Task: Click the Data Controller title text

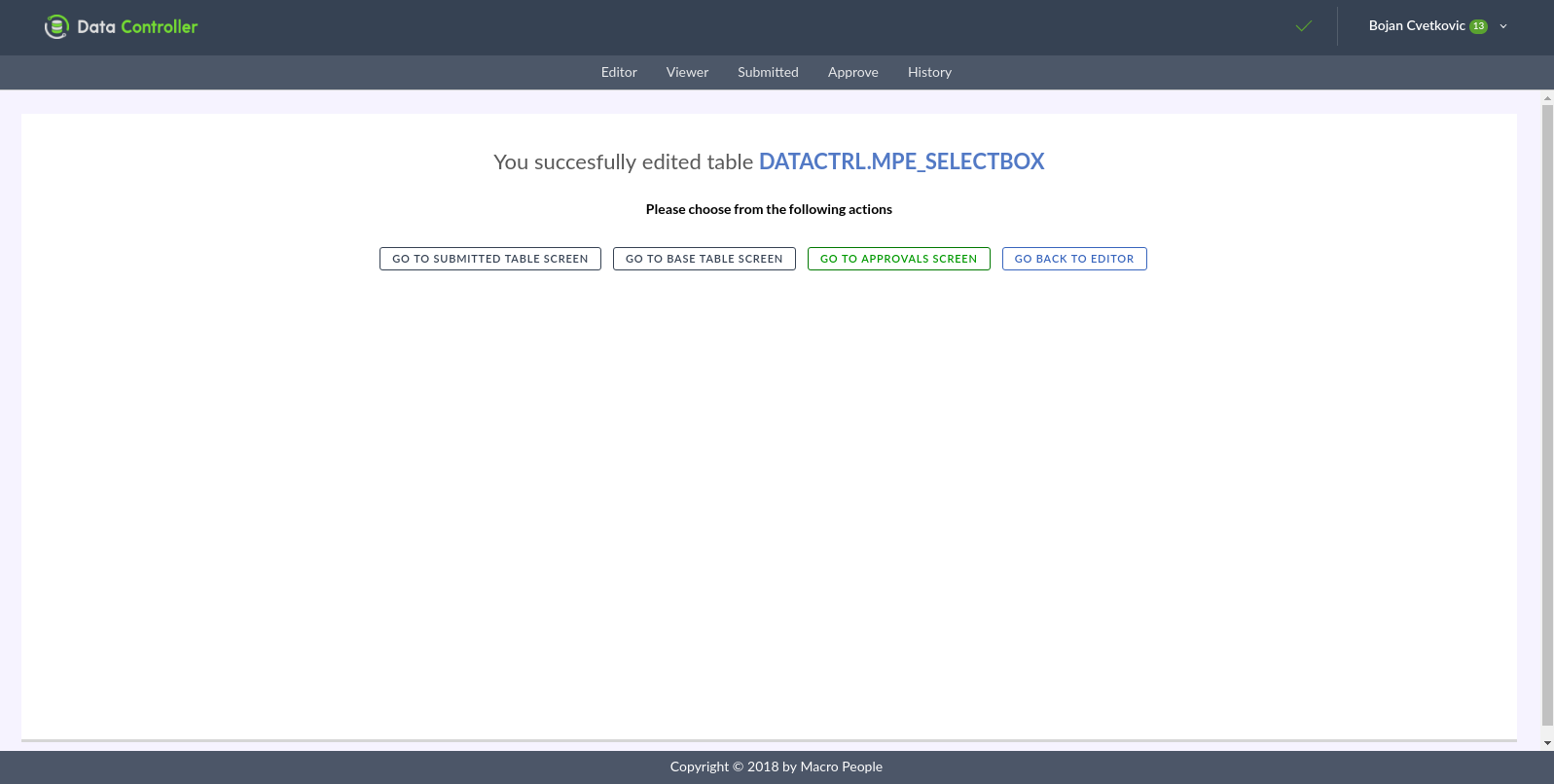Action: (x=137, y=27)
